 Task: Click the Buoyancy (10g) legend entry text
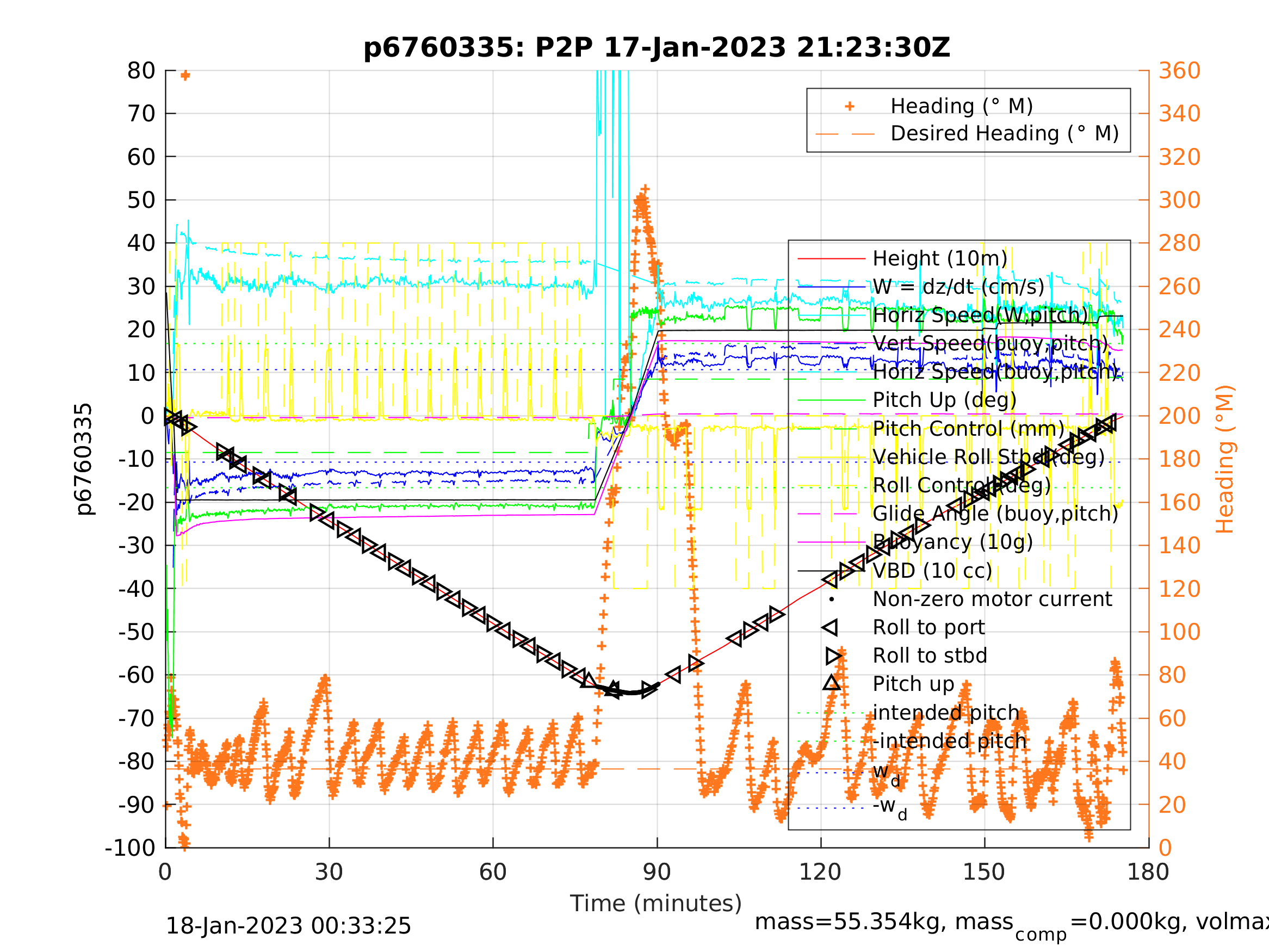click(x=952, y=542)
